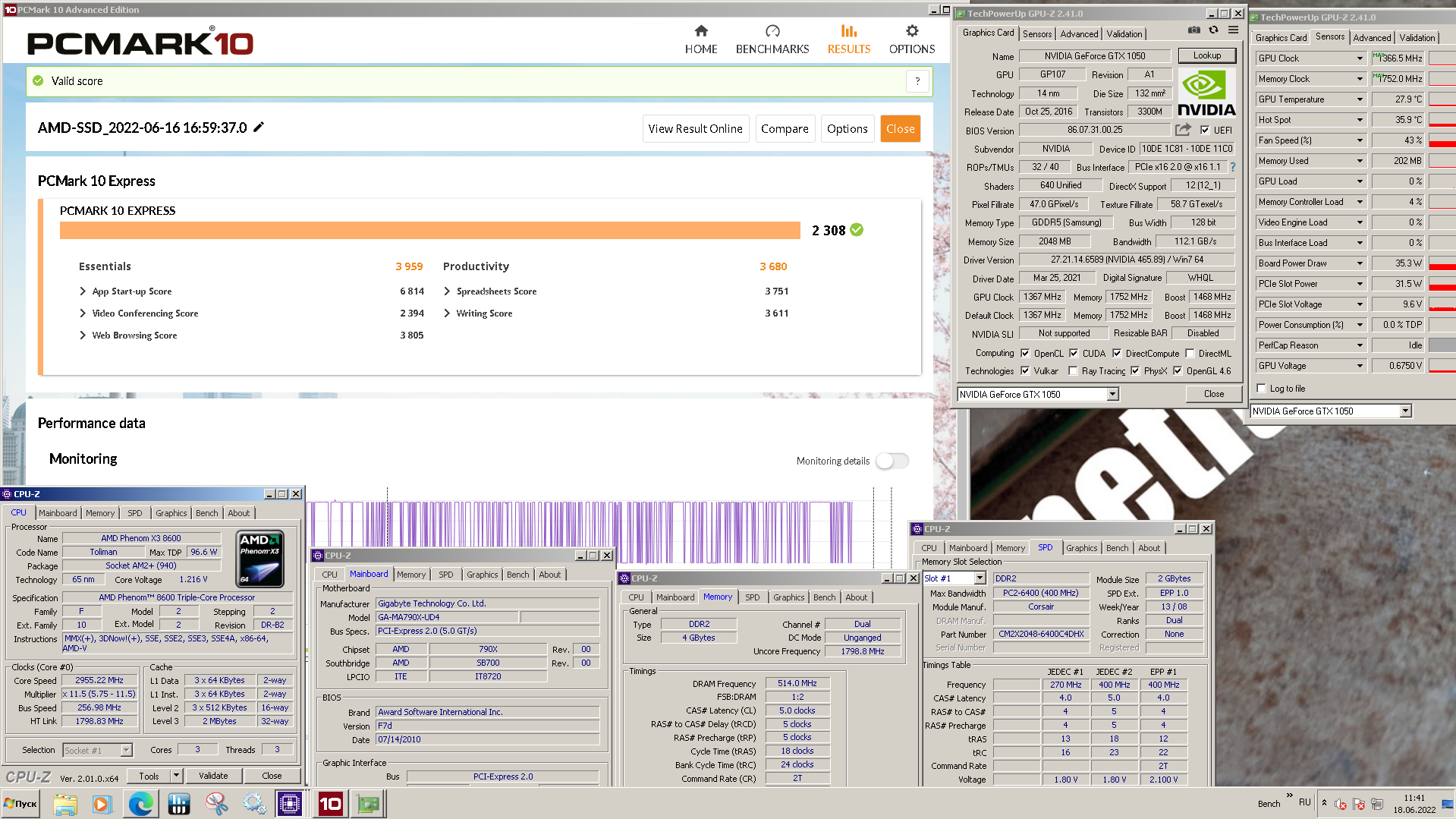This screenshot has height=819, width=1456.
Task: Toggle the Vulkan checkbox
Action: pos(1025,370)
